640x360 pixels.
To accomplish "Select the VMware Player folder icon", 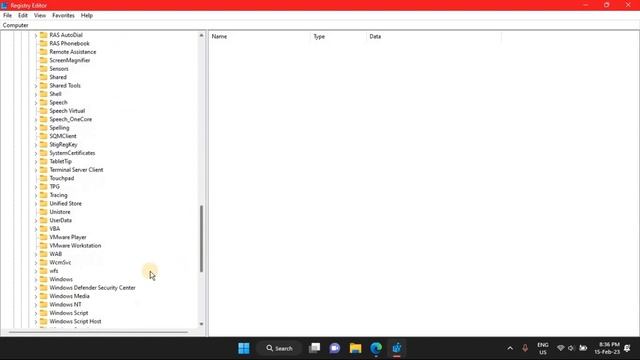I will click(x=44, y=237).
